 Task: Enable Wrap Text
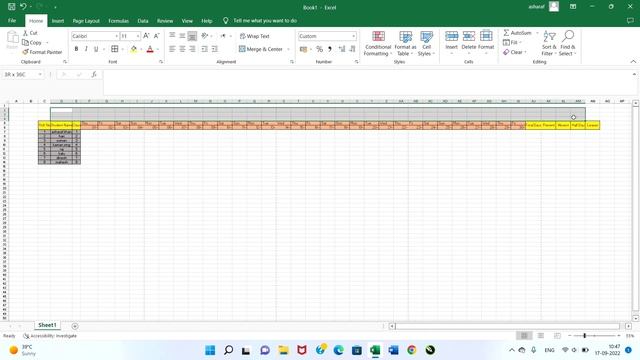[x=254, y=36]
